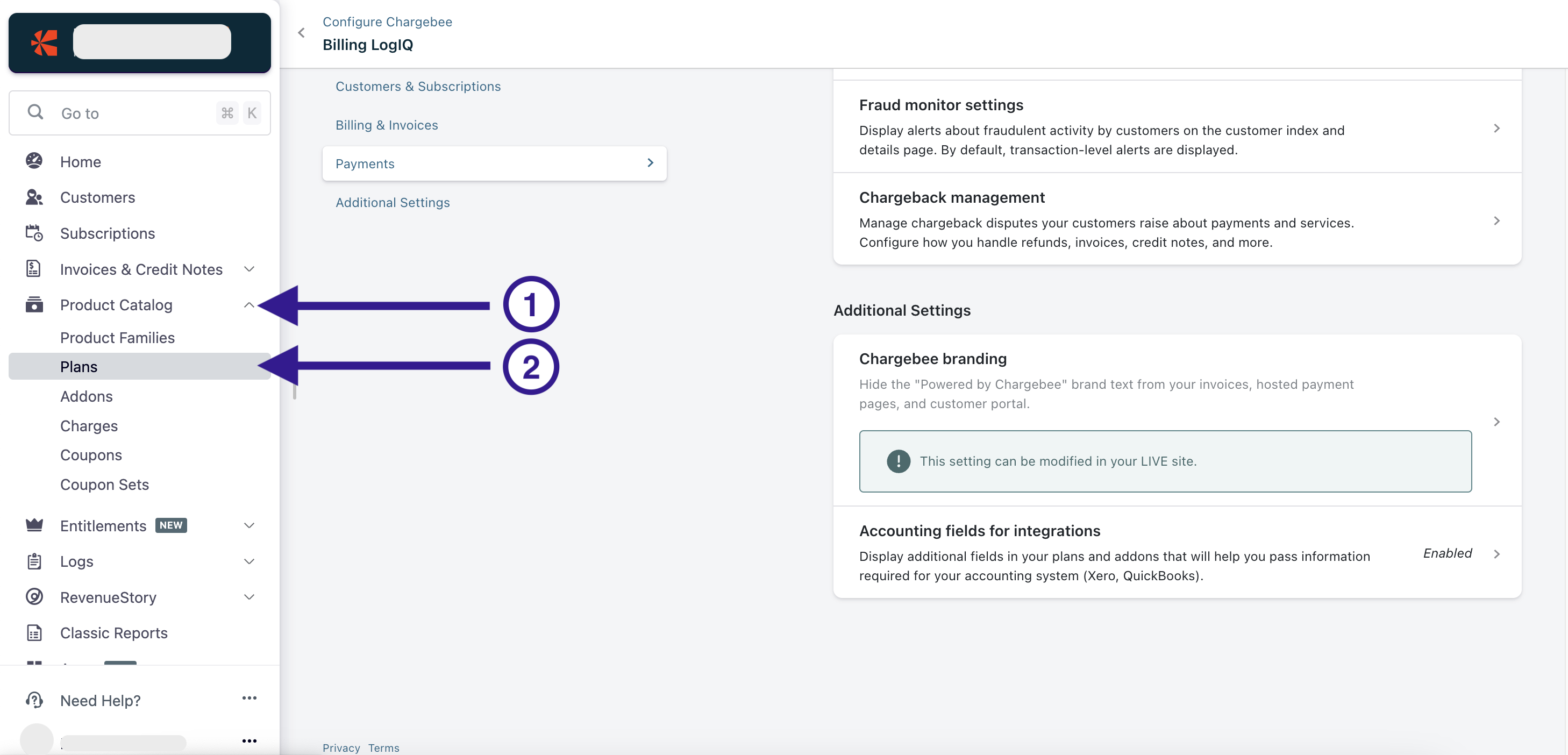Viewport: 1568px width, 755px height.
Task: Click the NEW badge beside Entitlements
Action: [x=170, y=525]
